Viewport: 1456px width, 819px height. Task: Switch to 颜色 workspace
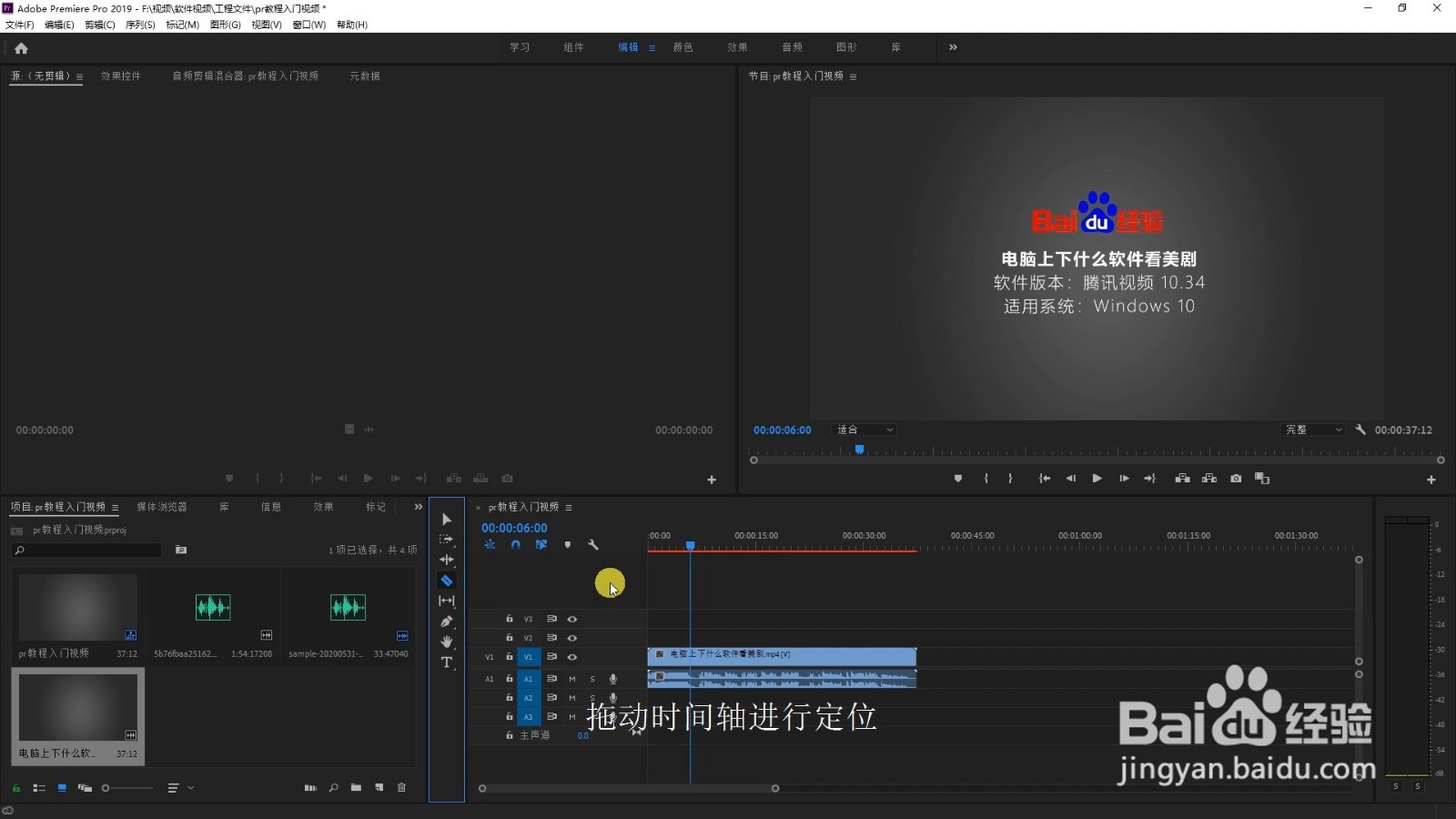click(682, 47)
